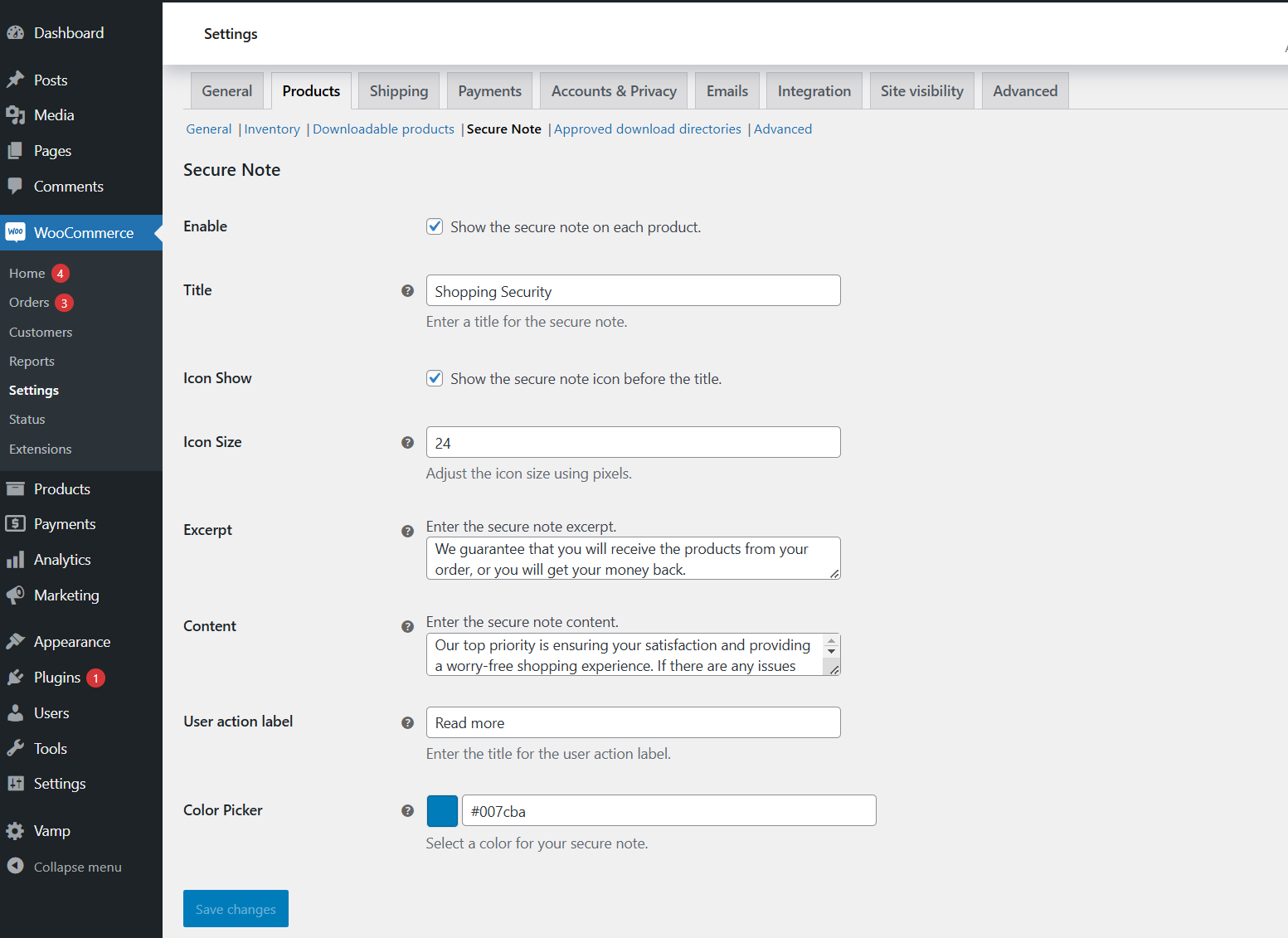Switch to the Payments tab
1288x938 pixels.
click(x=490, y=91)
